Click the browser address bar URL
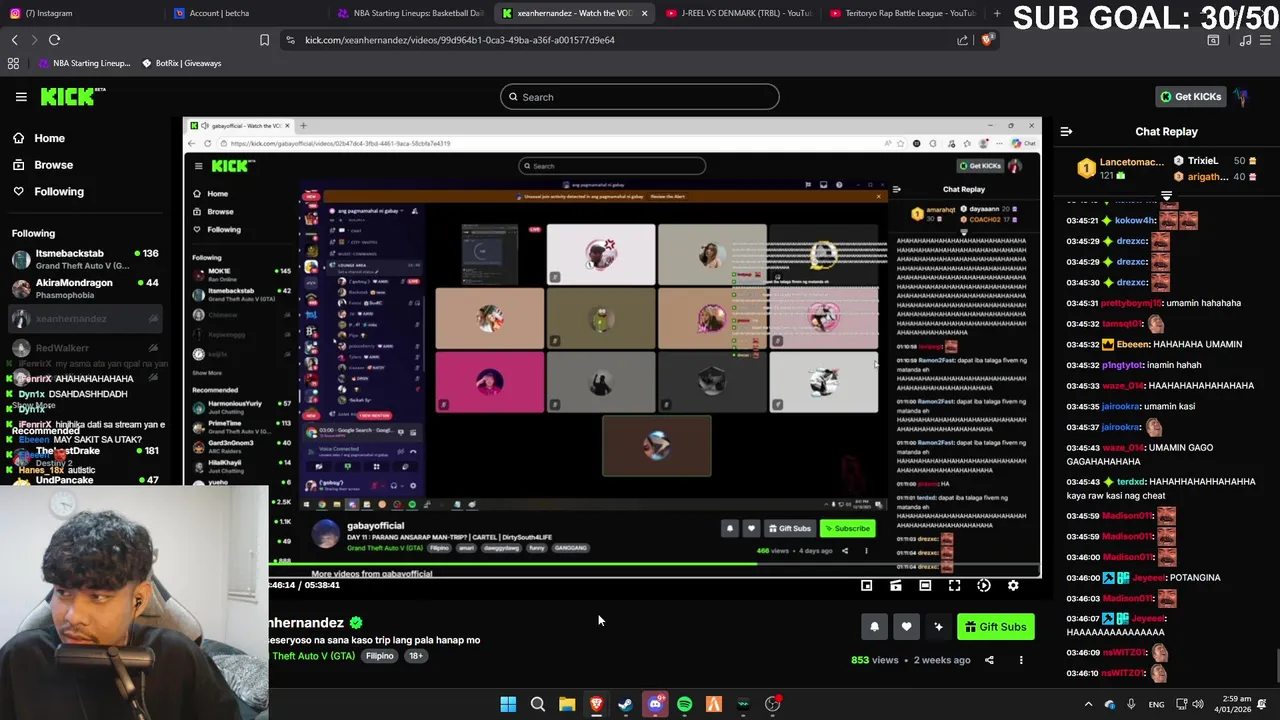The width and height of the screenshot is (1280, 720). [460, 40]
